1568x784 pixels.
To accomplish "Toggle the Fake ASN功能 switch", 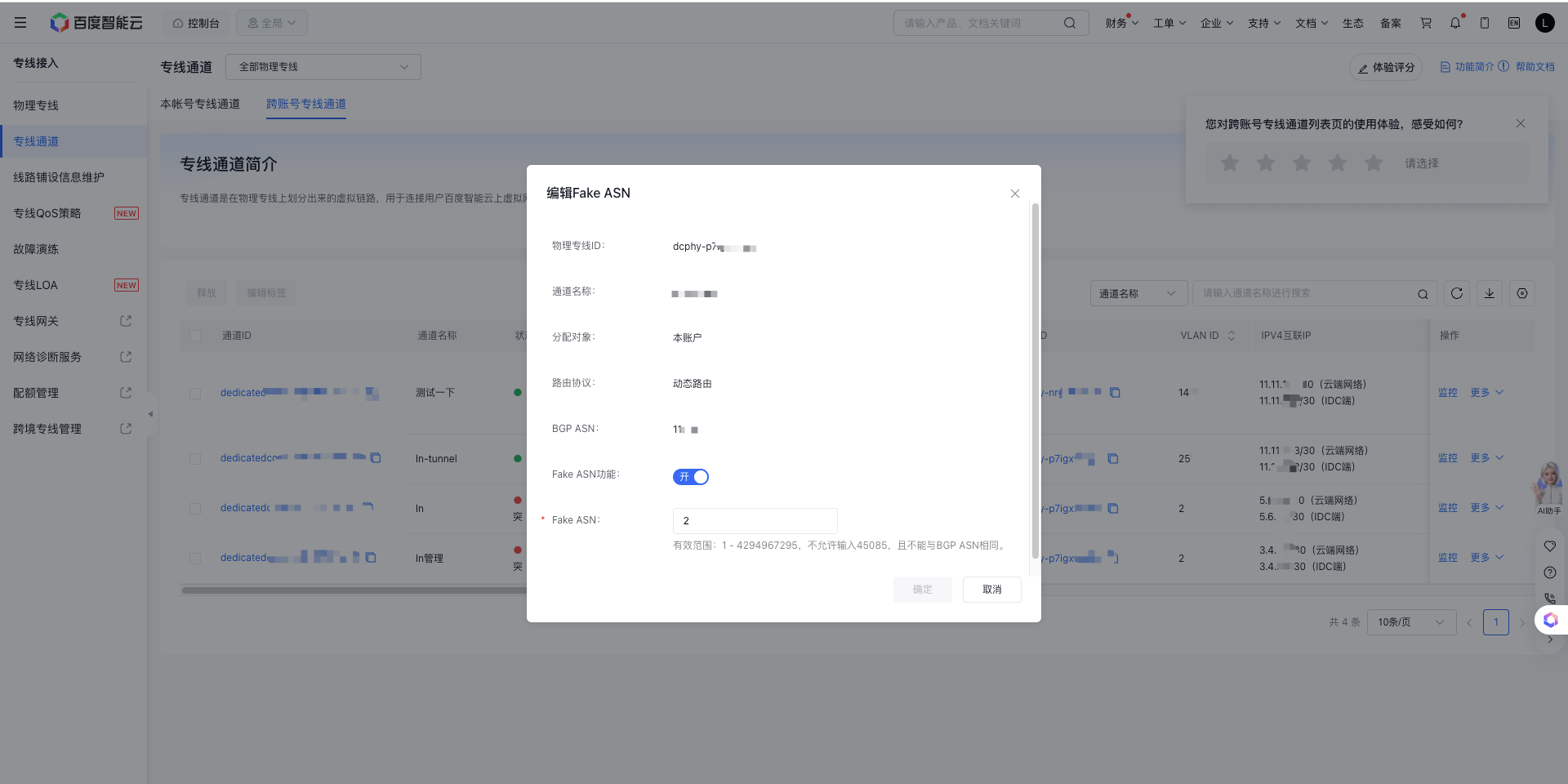I will pyautogui.click(x=691, y=477).
